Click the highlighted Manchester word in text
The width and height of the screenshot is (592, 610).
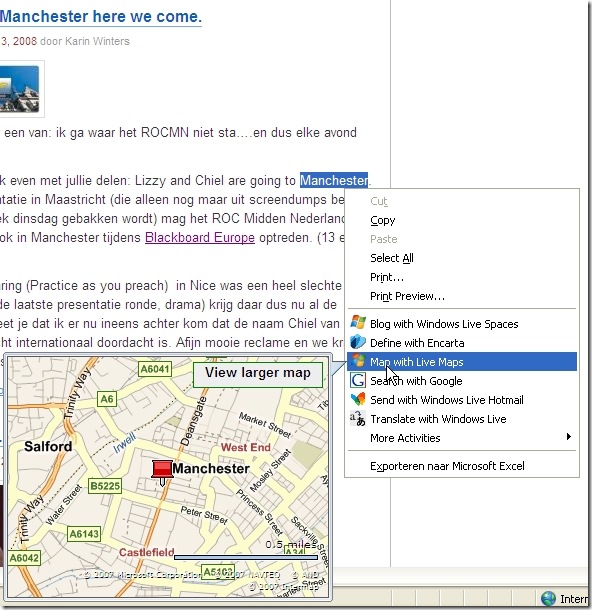(334, 180)
